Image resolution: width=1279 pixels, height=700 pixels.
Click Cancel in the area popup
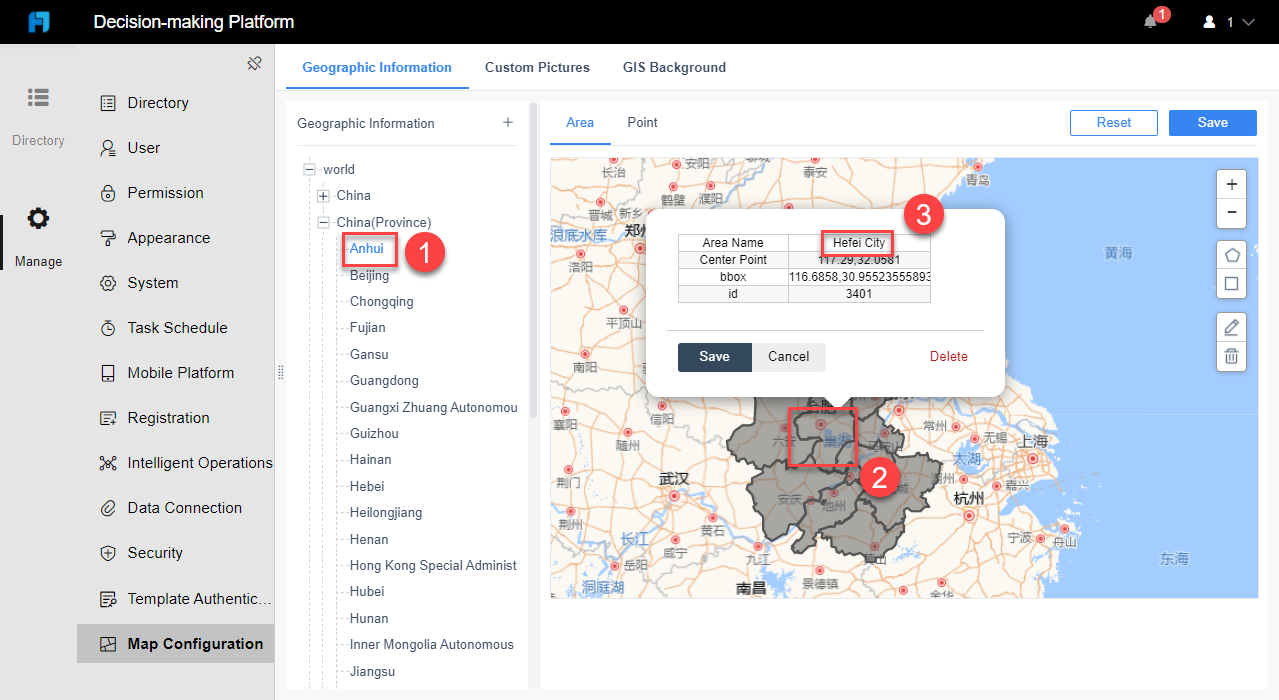(x=789, y=357)
